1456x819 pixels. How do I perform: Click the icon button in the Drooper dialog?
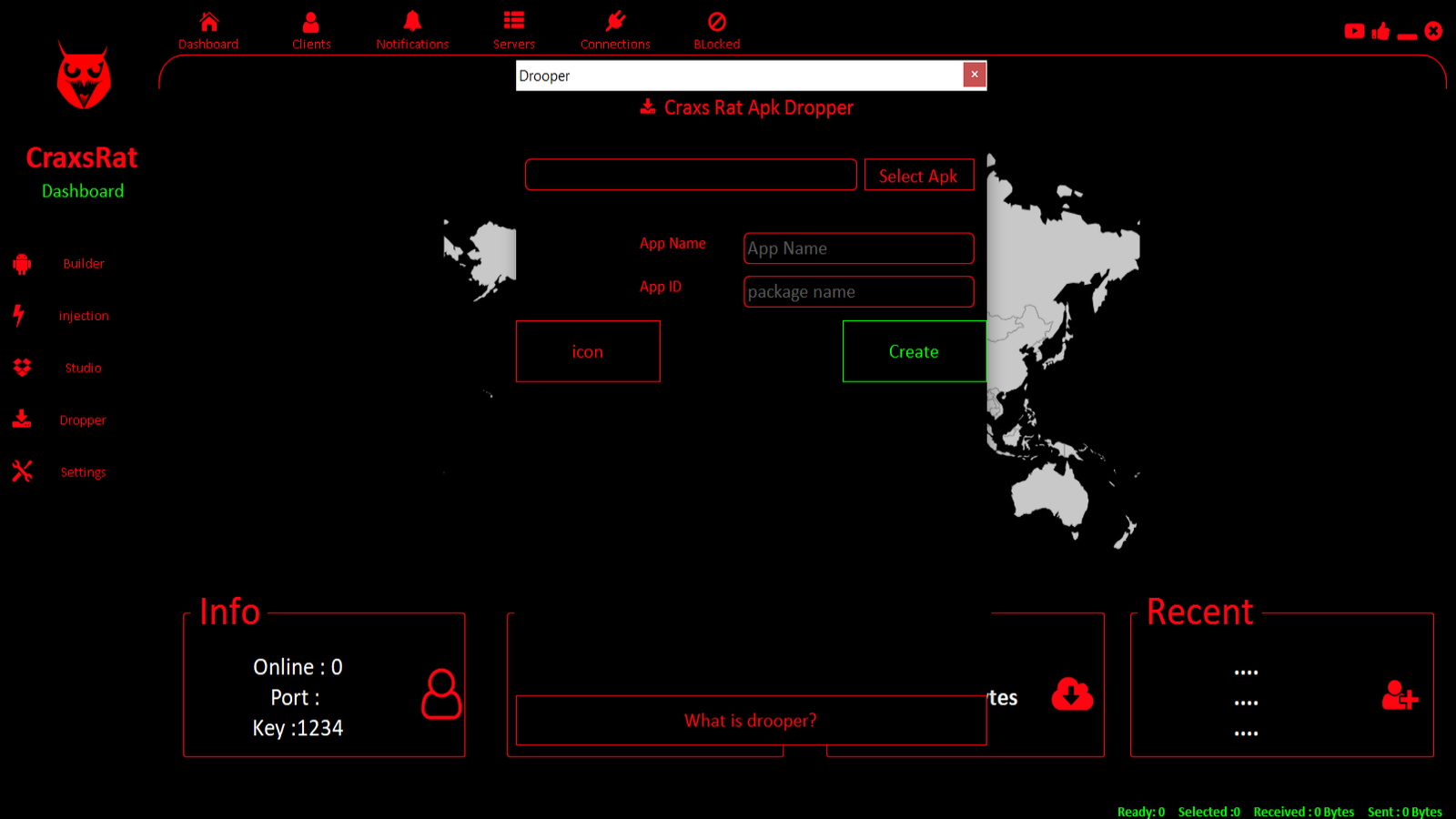pyautogui.click(x=588, y=351)
